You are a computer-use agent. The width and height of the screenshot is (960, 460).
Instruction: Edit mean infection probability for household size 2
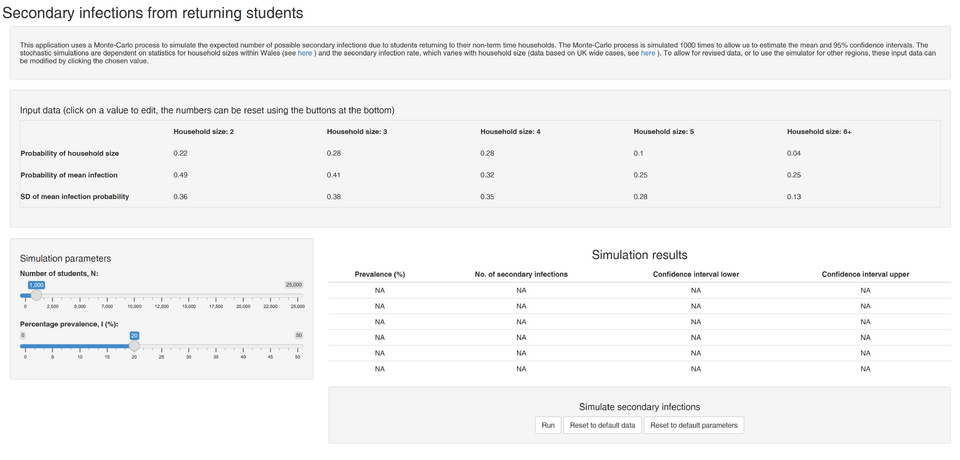point(180,175)
